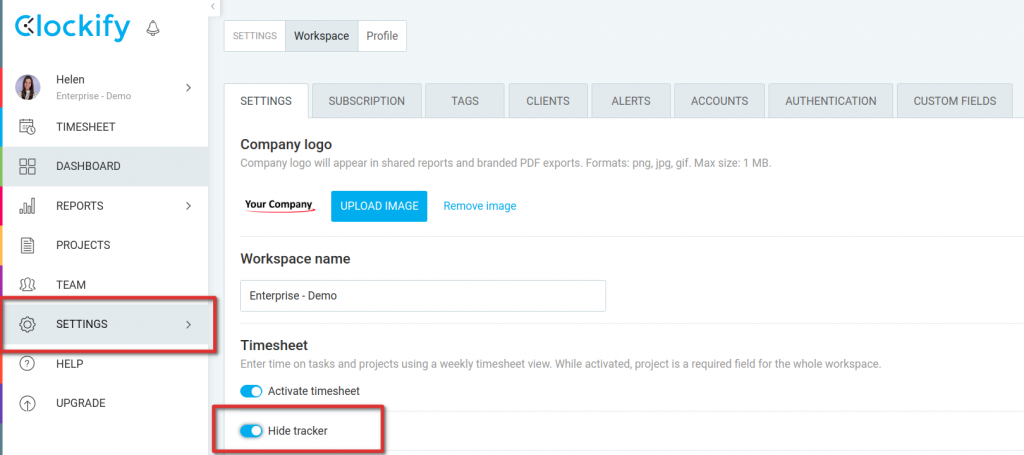Expand Reports submenu chevron
The width and height of the screenshot is (1024, 455).
coord(188,206)
